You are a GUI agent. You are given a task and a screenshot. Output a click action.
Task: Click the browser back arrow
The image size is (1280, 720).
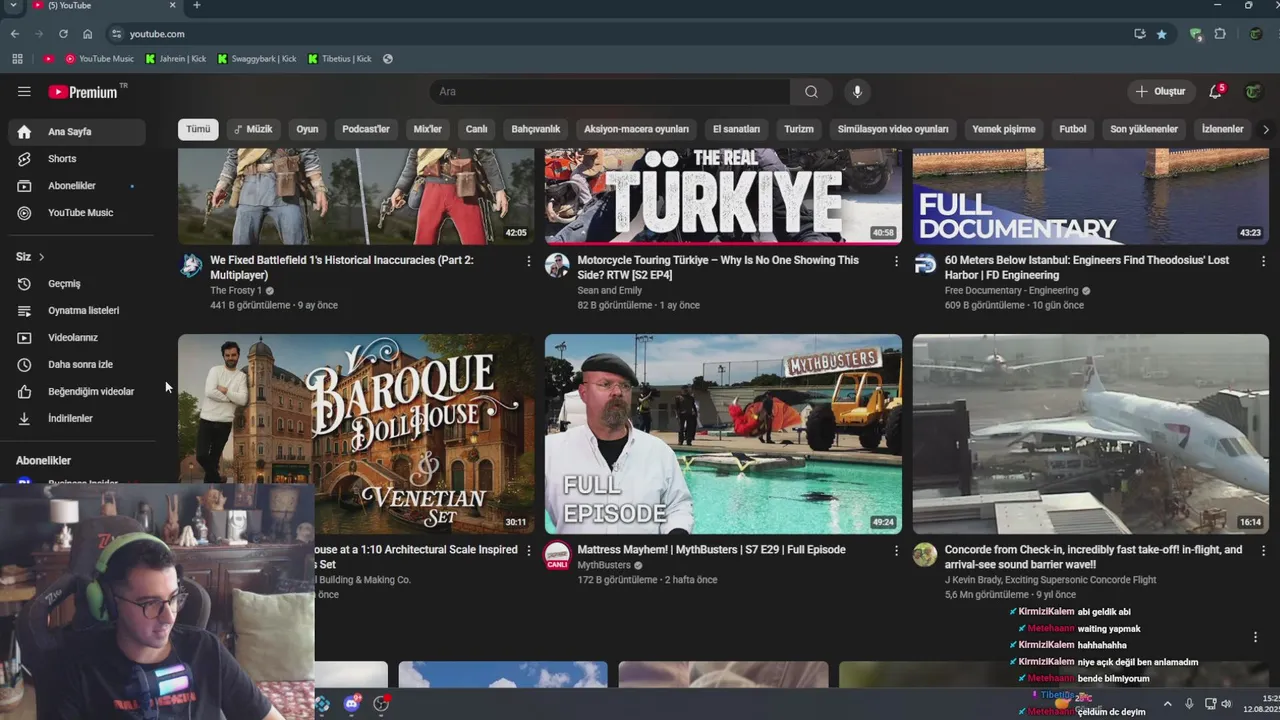15,34
